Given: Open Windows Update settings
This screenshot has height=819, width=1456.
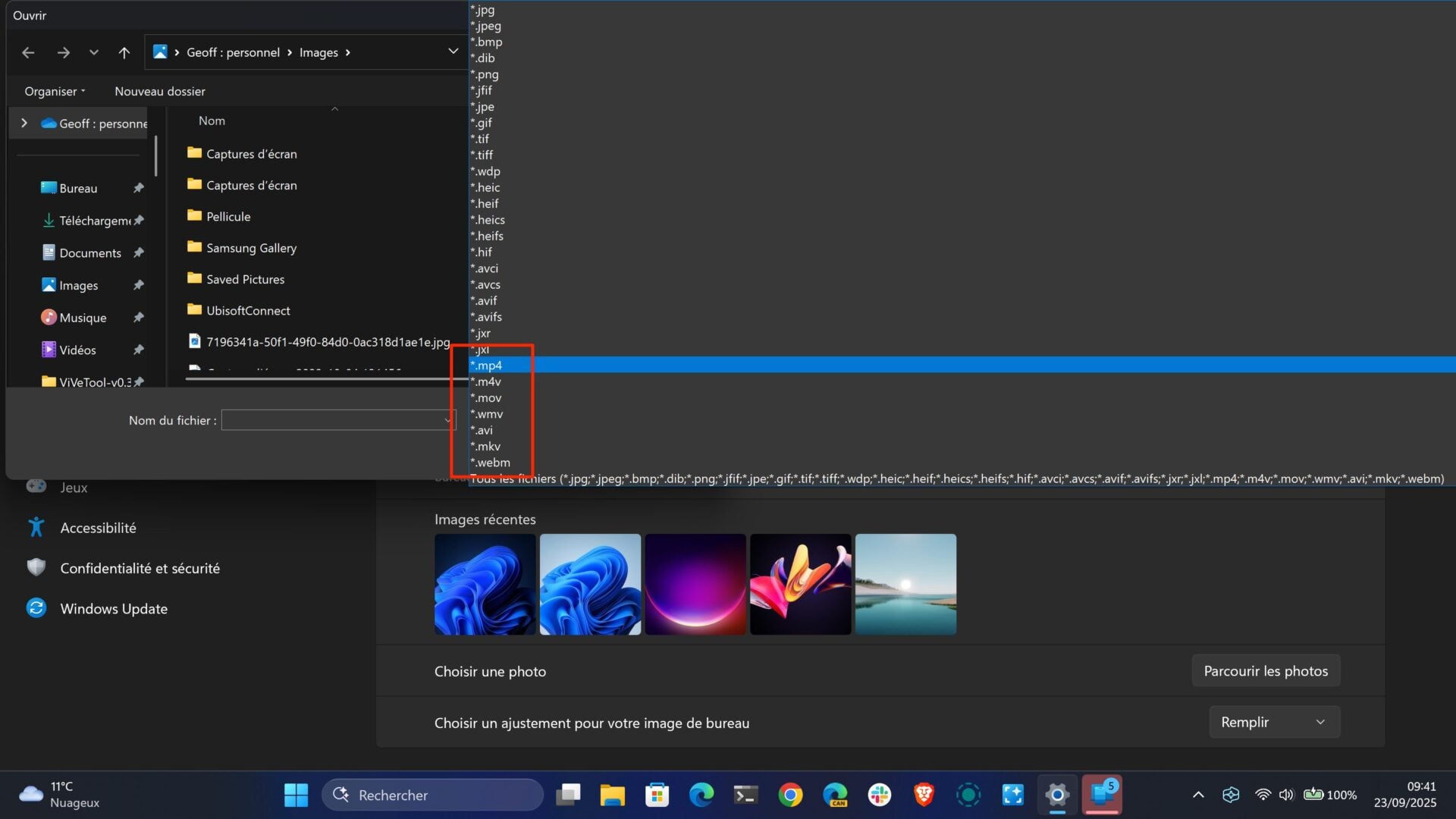Looking at the screenshot, I should pyautogui.click(x=114, y=608).
